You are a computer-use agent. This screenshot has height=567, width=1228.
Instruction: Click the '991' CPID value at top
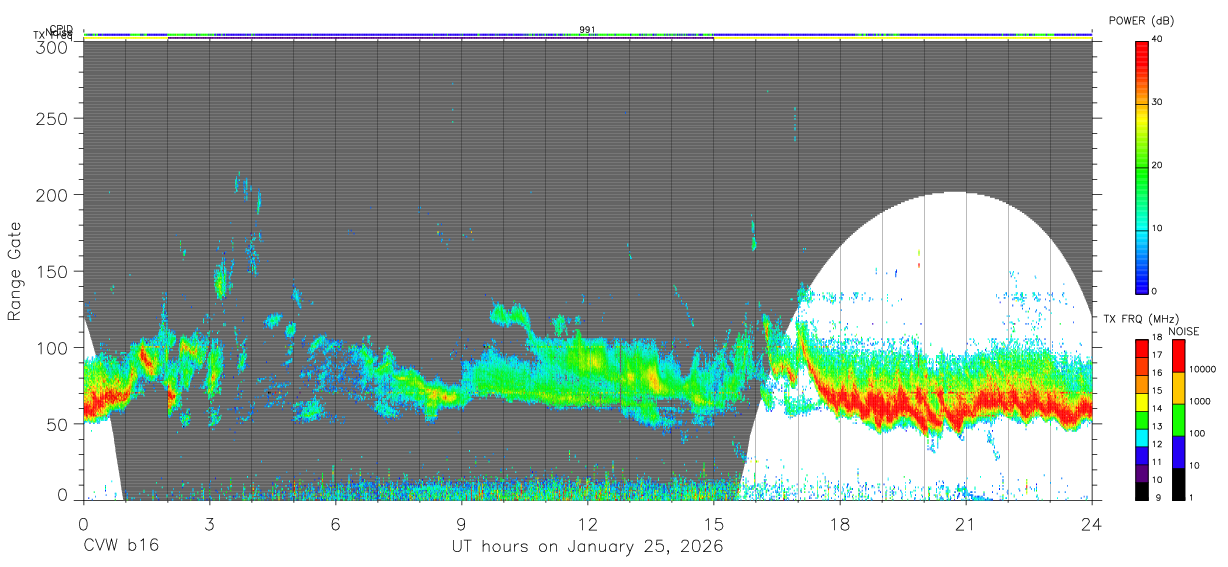pos(587,30)
